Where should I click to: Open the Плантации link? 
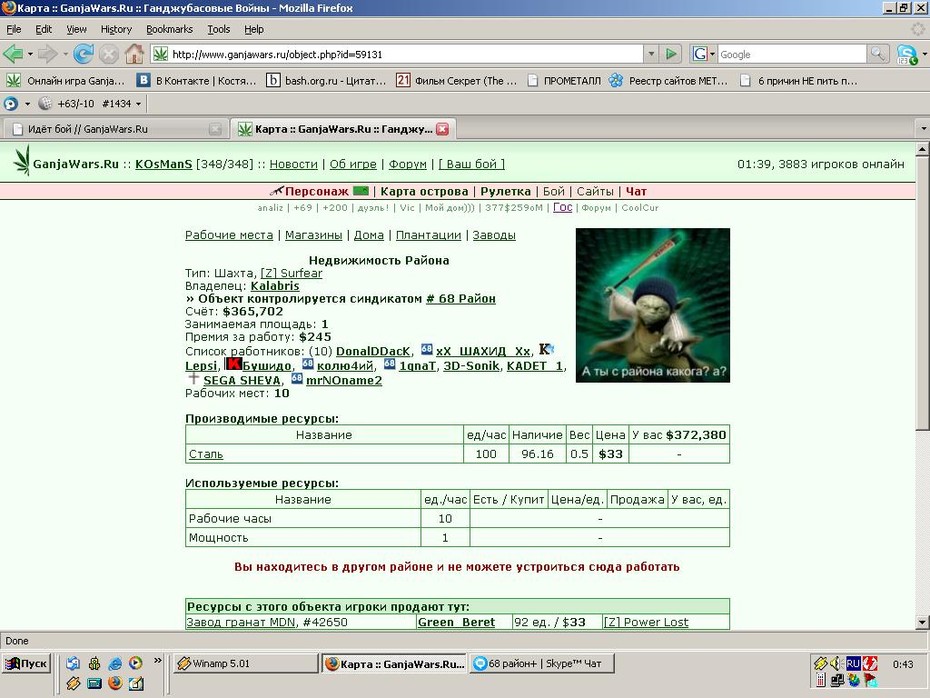pos(428,235)
